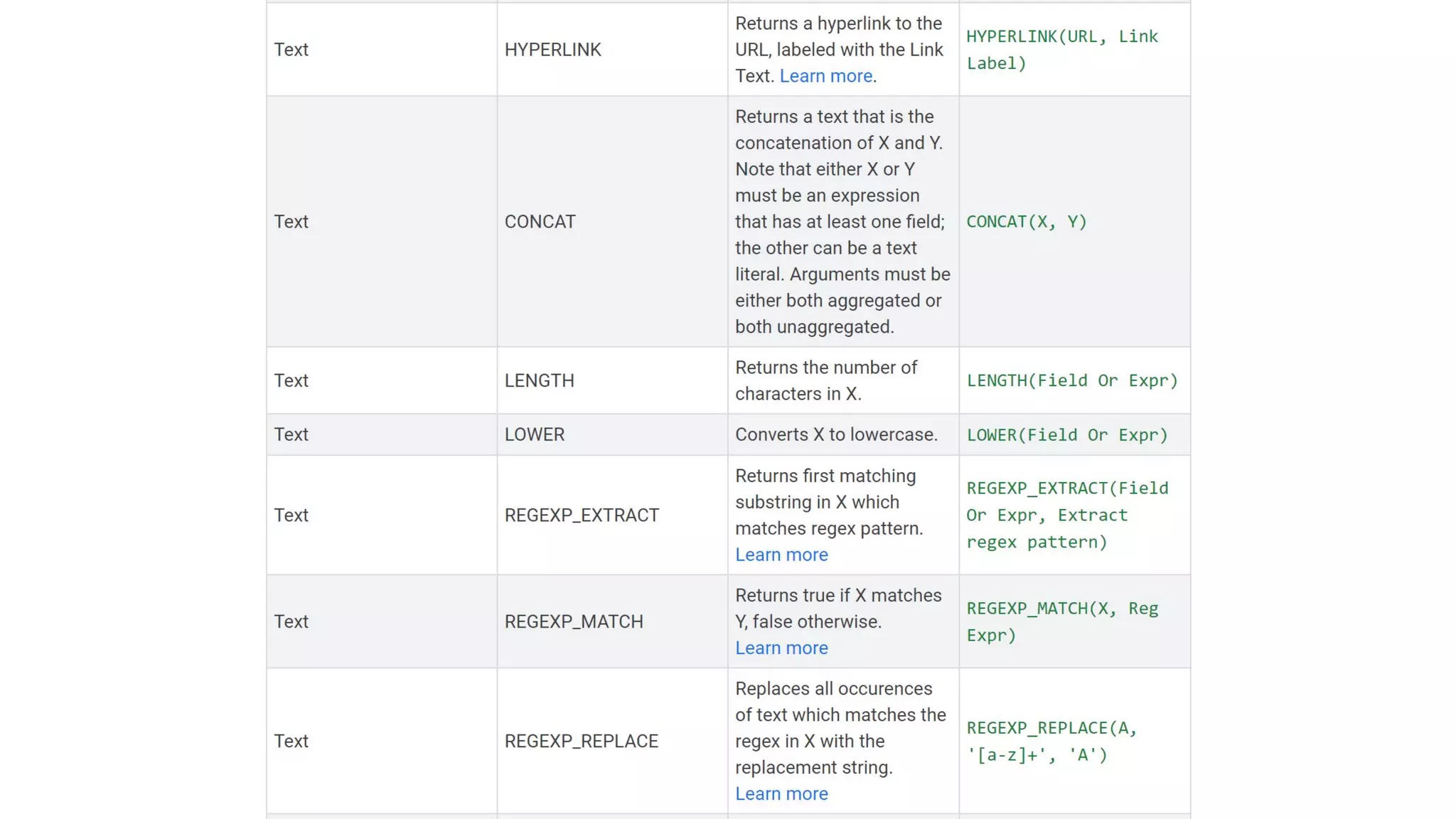
Task: Click Text type cell in LOWER row
Action: click(291, 435)
